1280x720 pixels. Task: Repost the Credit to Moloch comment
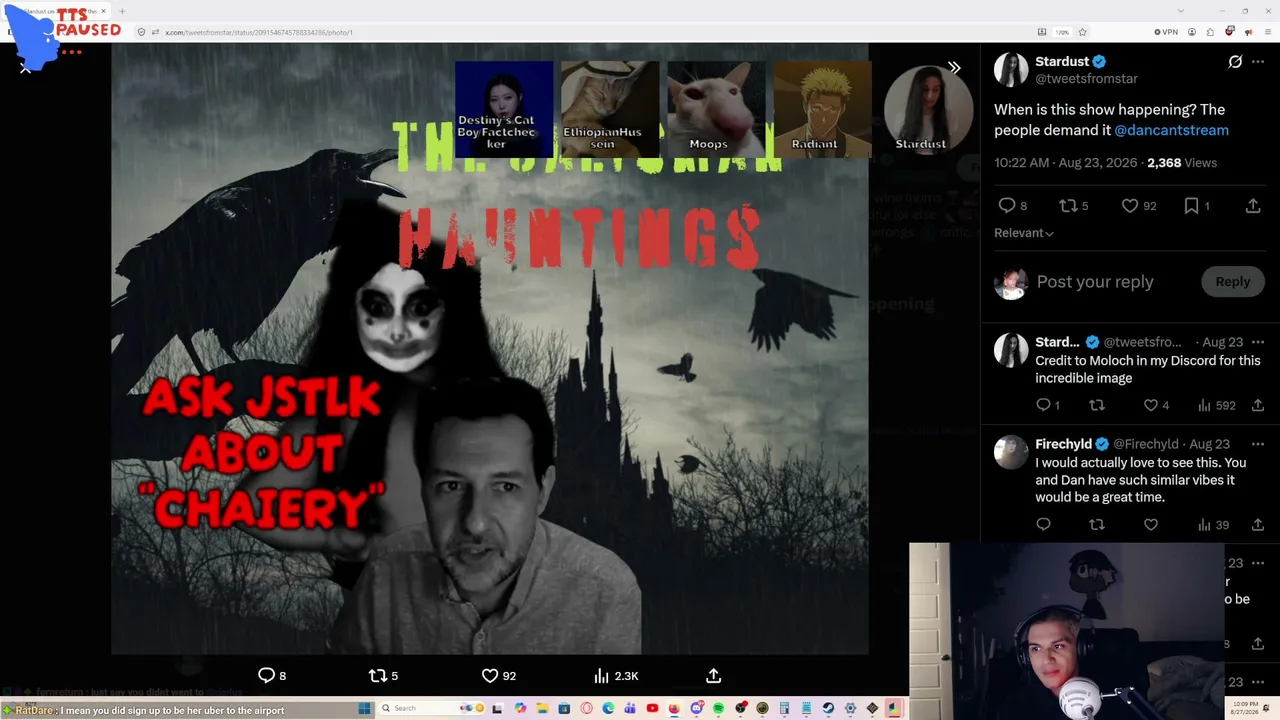click(1097, 405)
